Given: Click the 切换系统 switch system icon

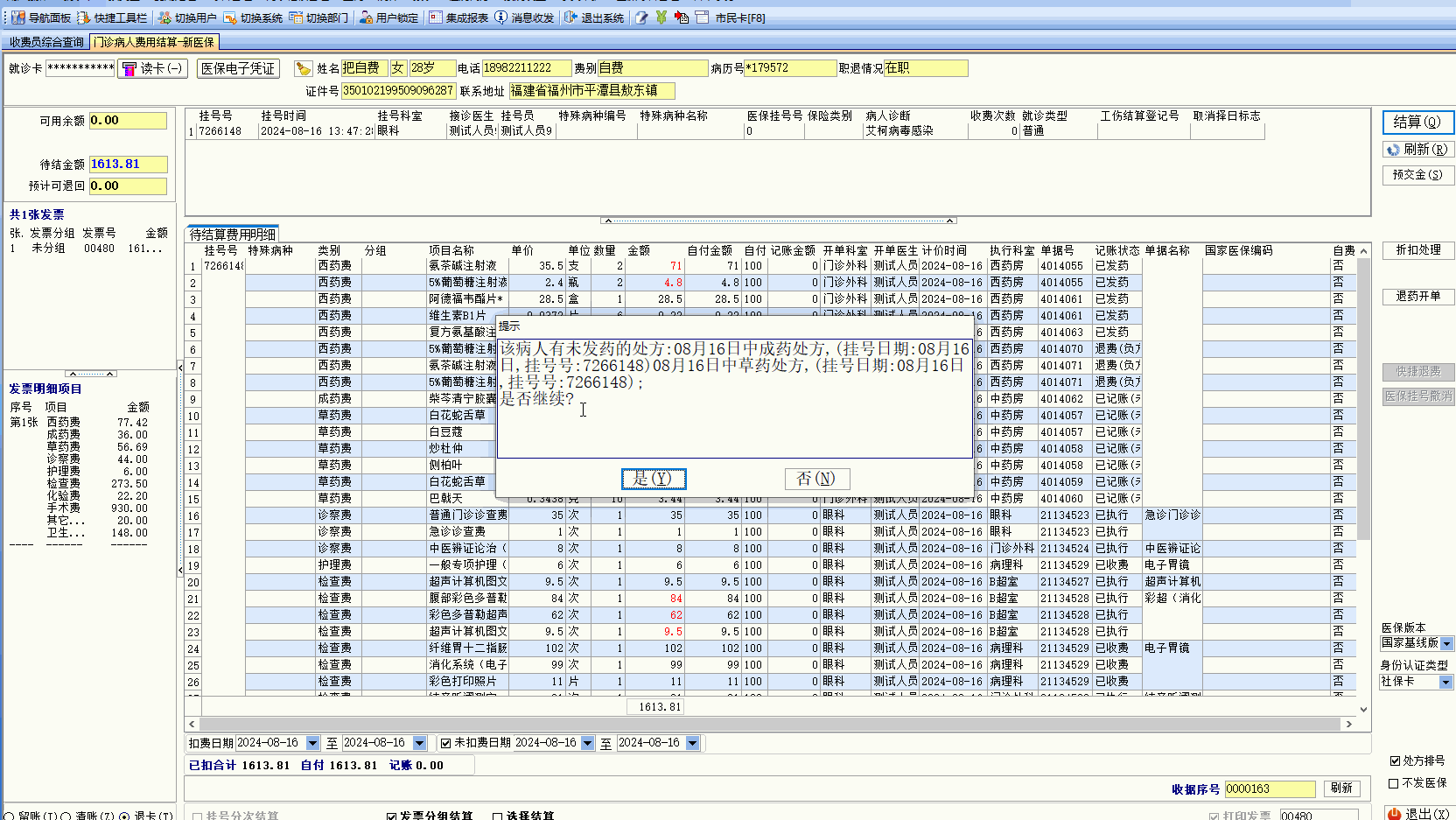Looking at the screenshot, I should pos(230,18).
